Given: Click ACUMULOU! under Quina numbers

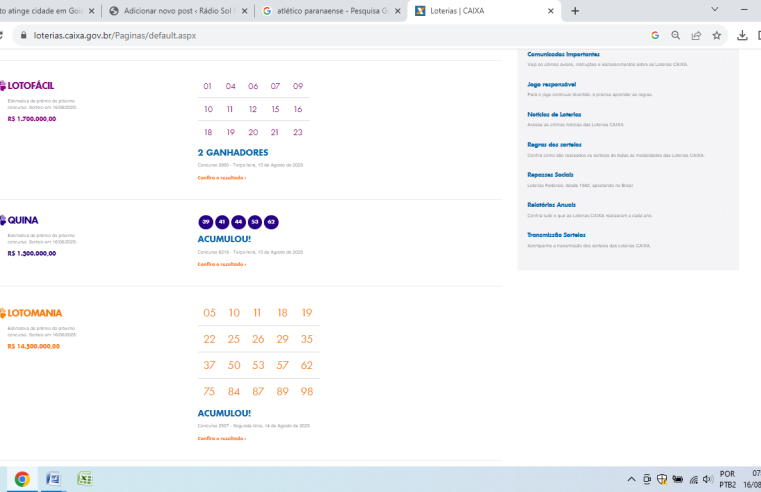Looking at the screenshot, I should pyautogui.click(x=224, y=239).
